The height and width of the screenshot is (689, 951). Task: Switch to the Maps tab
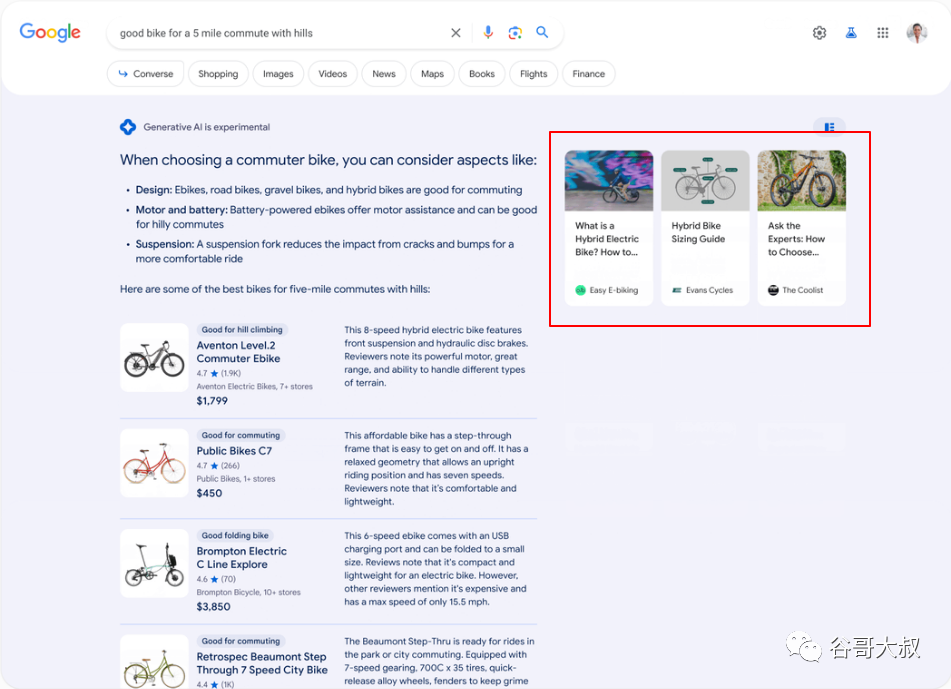pyautogui.click(x=432, y=74)
